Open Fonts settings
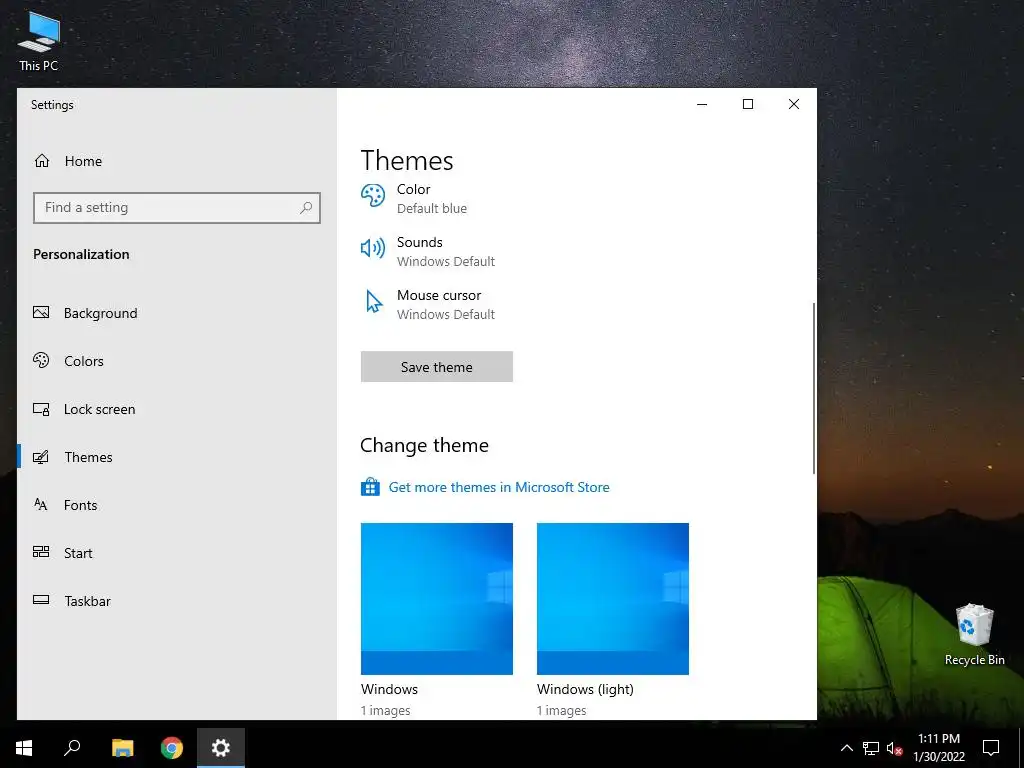This screenshot has width=1024, height=768. 176,505
